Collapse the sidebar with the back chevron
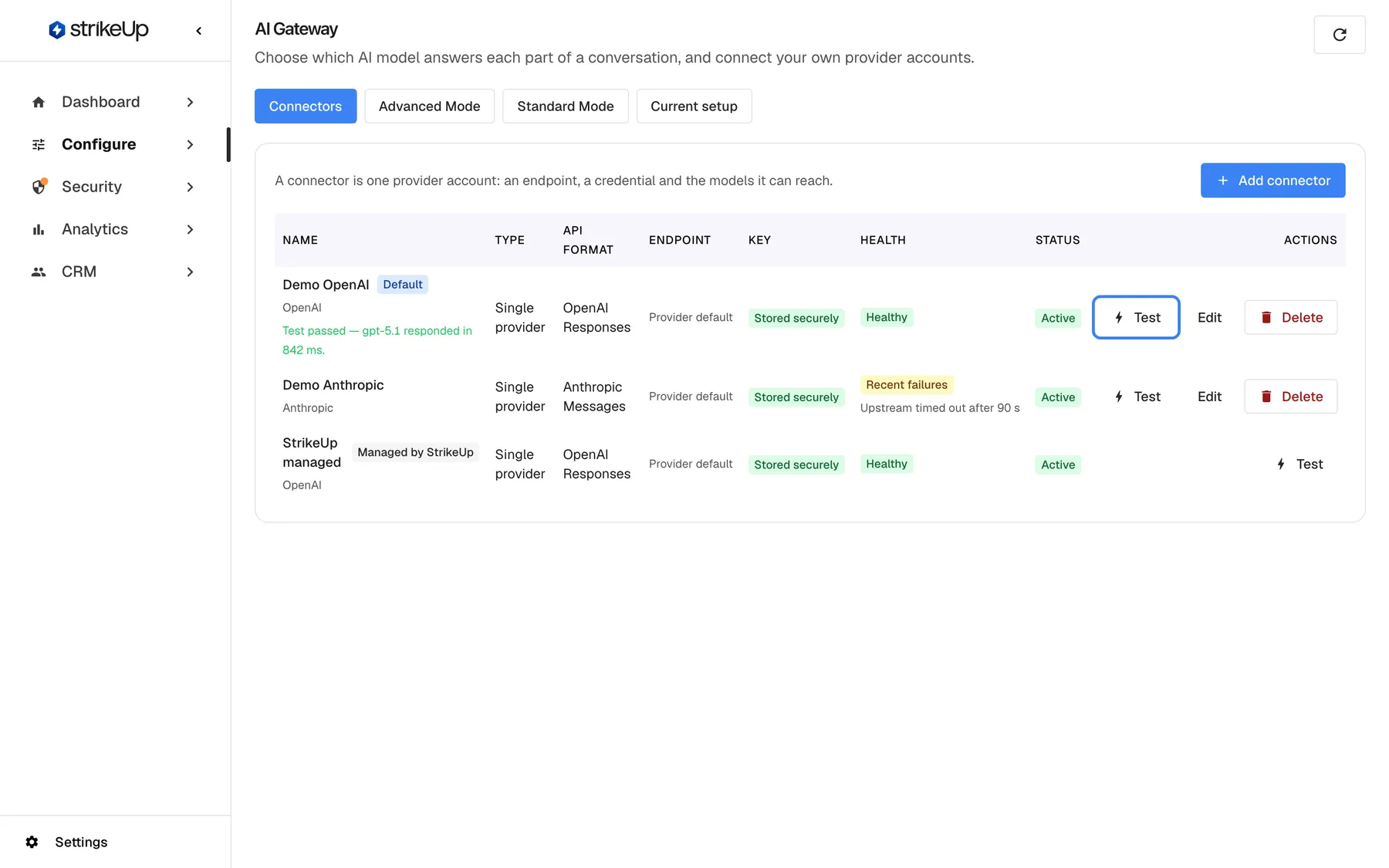The image size is (1389, 868). tap(199, 31)
